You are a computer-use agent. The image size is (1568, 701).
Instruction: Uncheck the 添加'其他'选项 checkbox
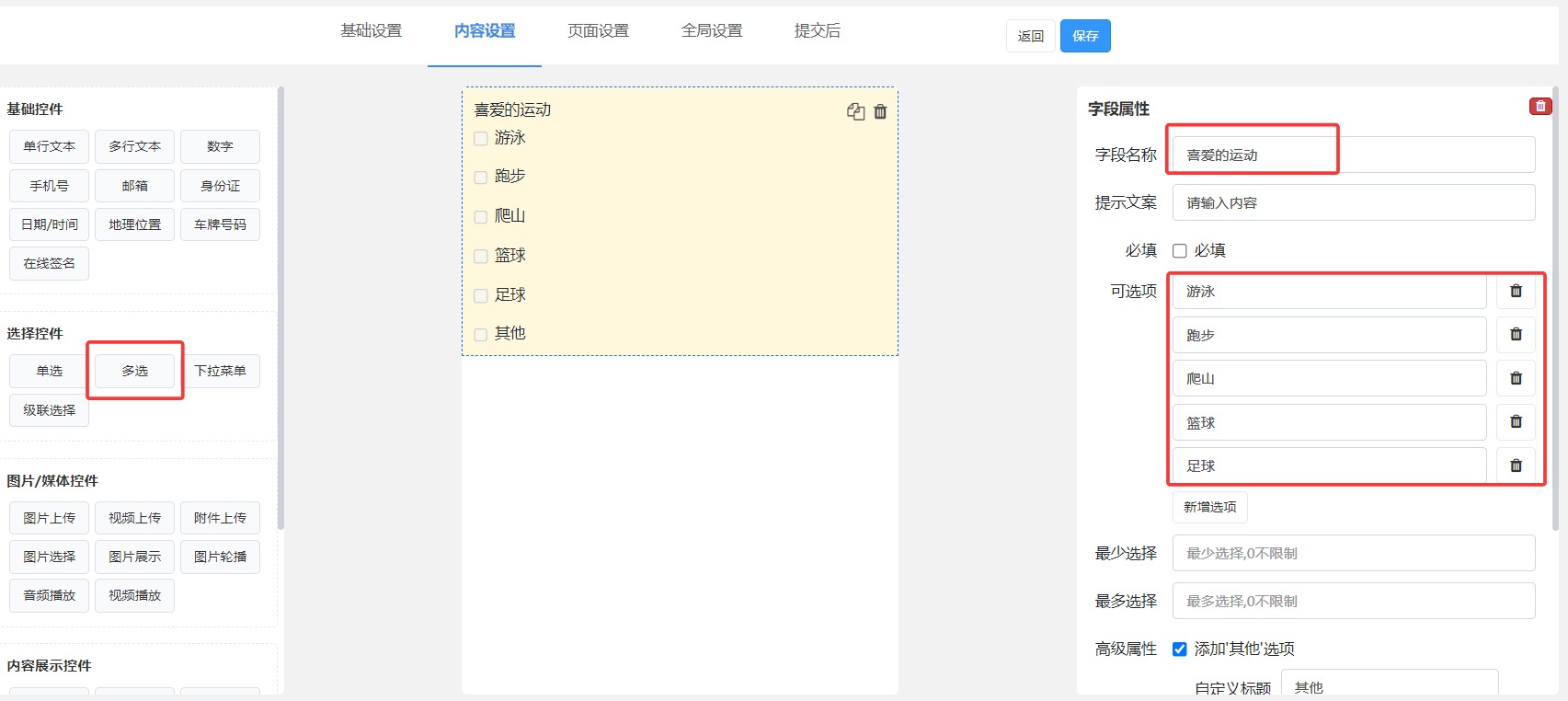(x=1180, y=649)
